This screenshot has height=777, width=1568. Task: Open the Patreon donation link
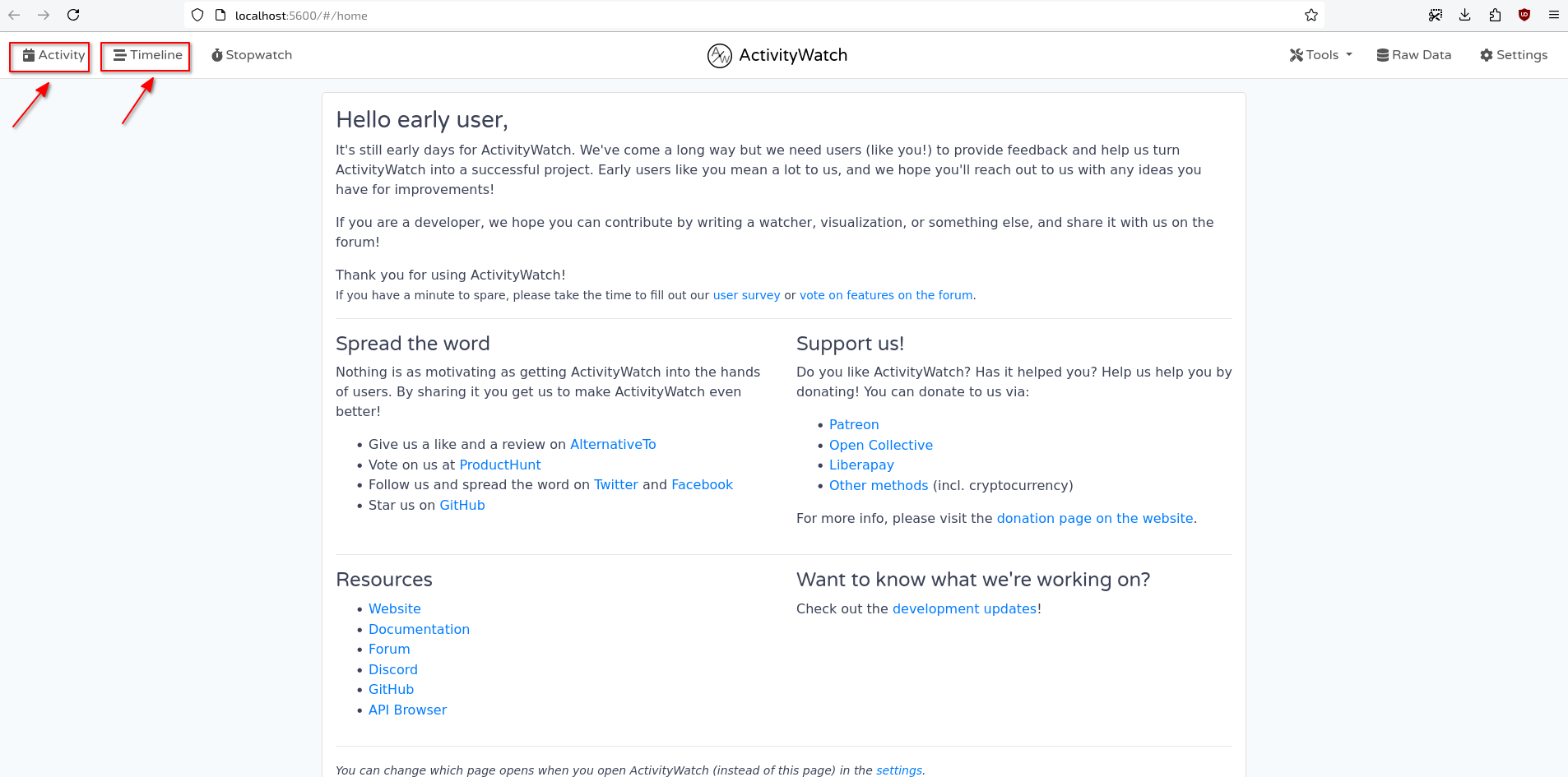(854, 424)
